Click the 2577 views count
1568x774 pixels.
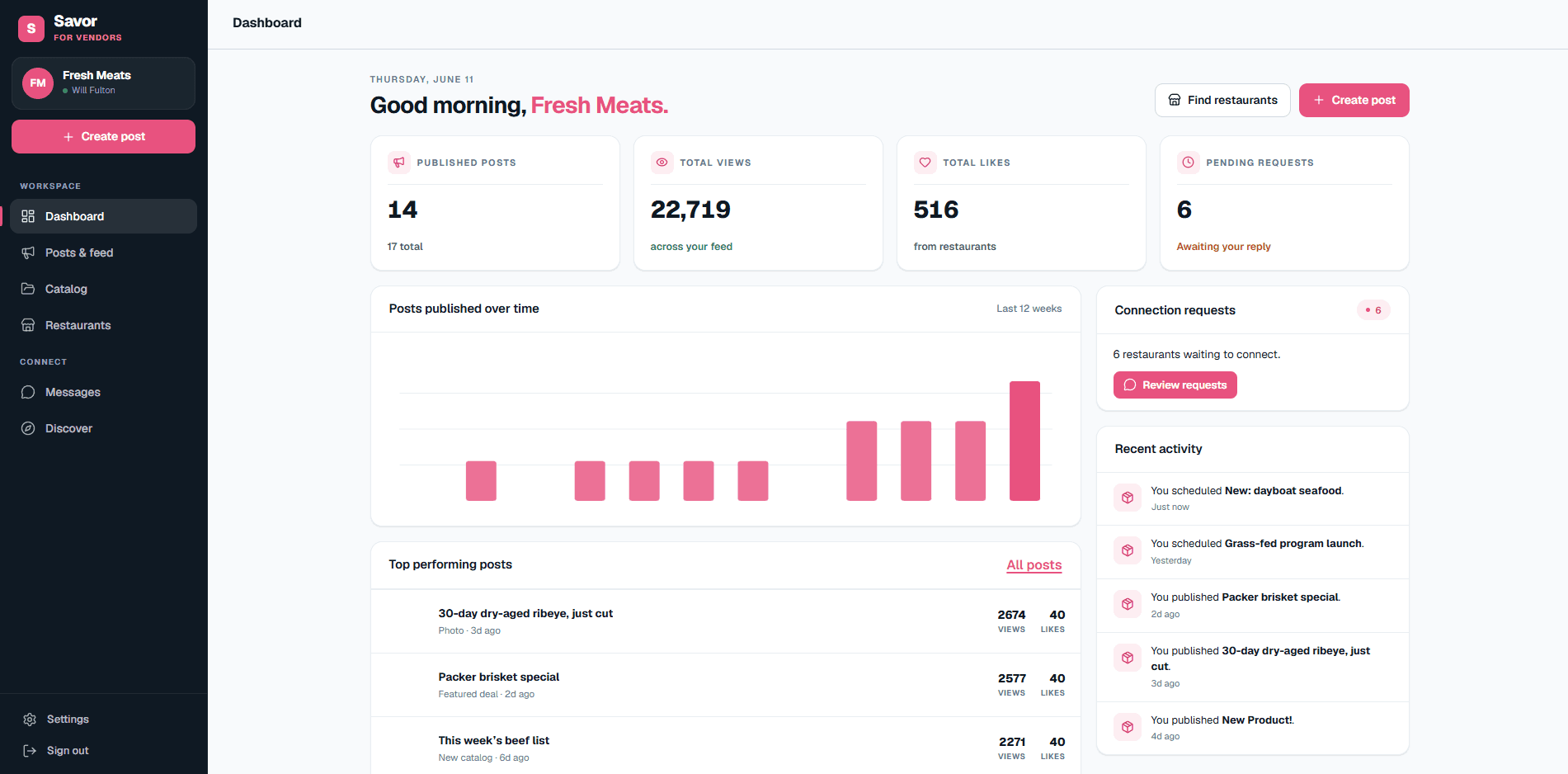(x=1011, y=678)
